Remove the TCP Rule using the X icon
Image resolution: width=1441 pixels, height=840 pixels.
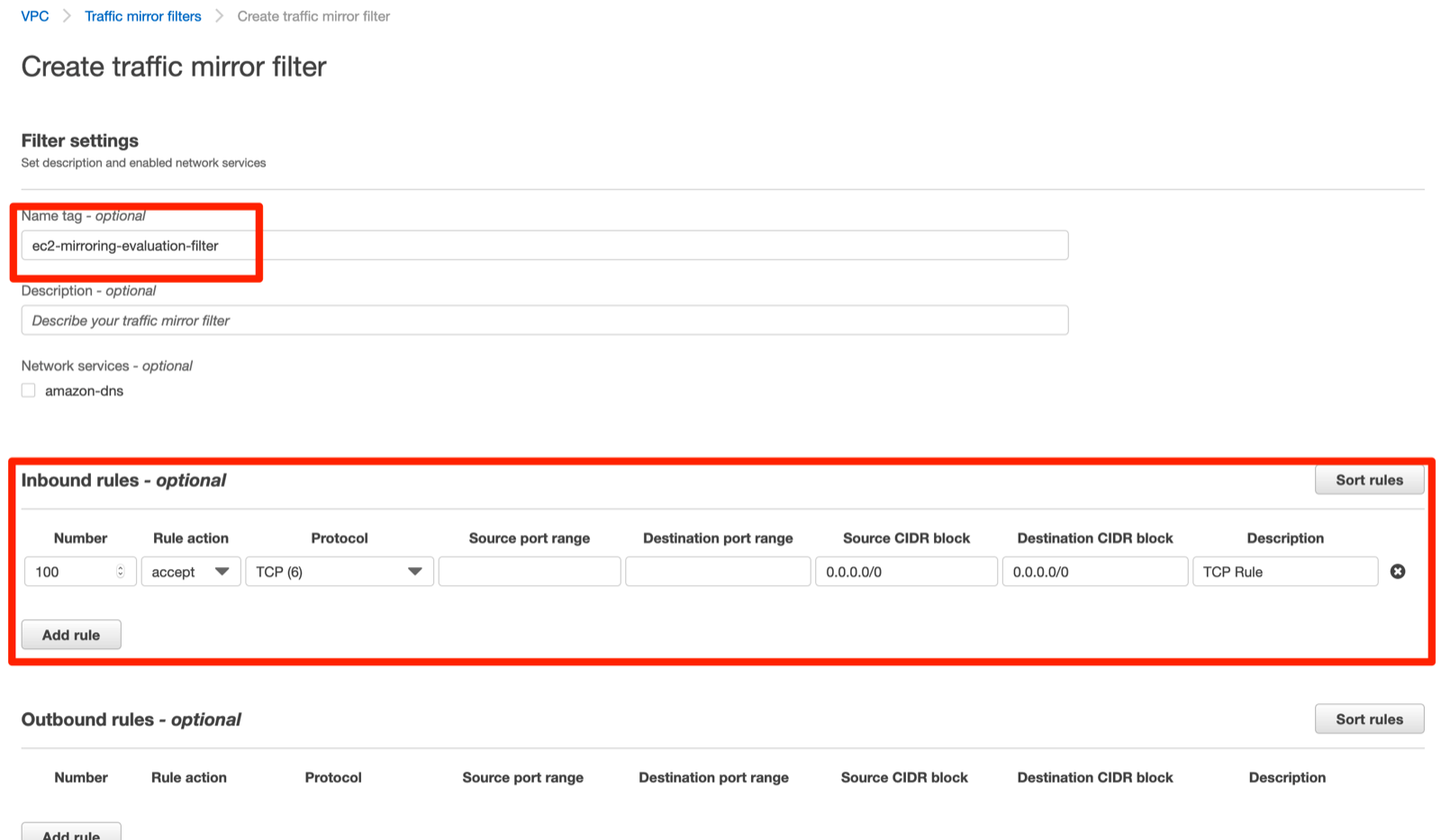click(x=1397, y=571)
